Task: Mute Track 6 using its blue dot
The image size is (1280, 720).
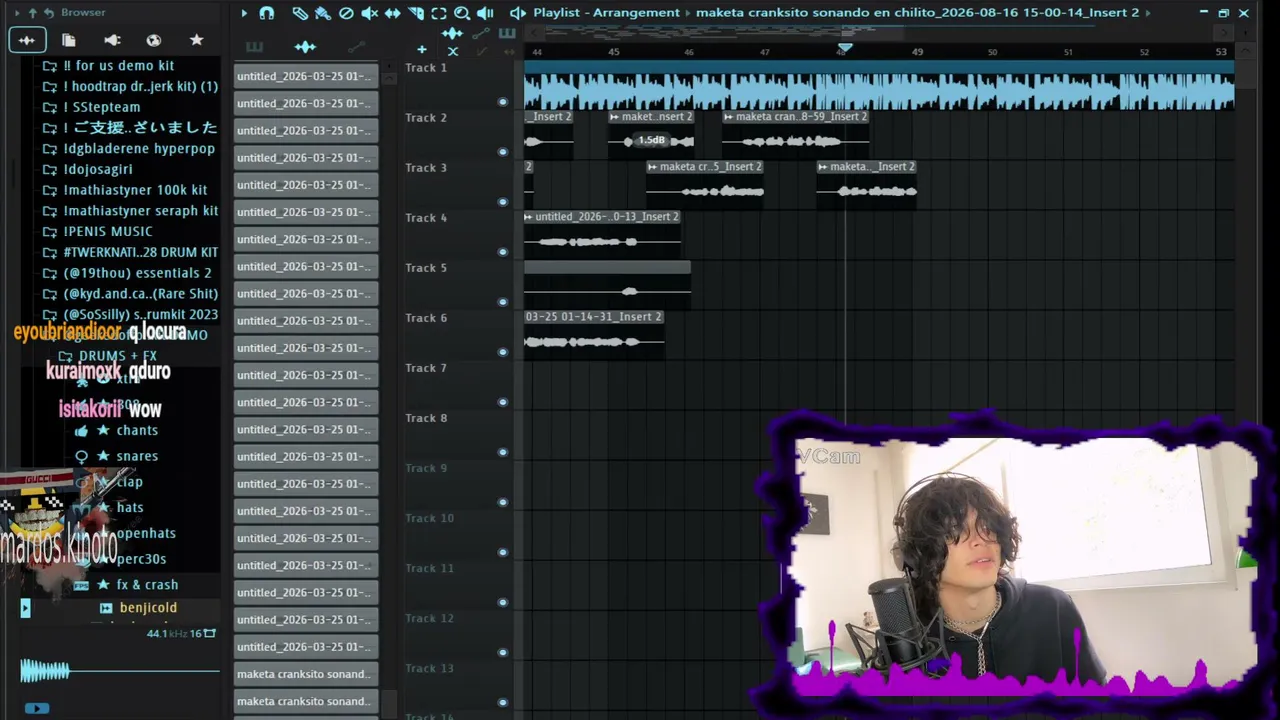Action: click(x=503, y=352)
